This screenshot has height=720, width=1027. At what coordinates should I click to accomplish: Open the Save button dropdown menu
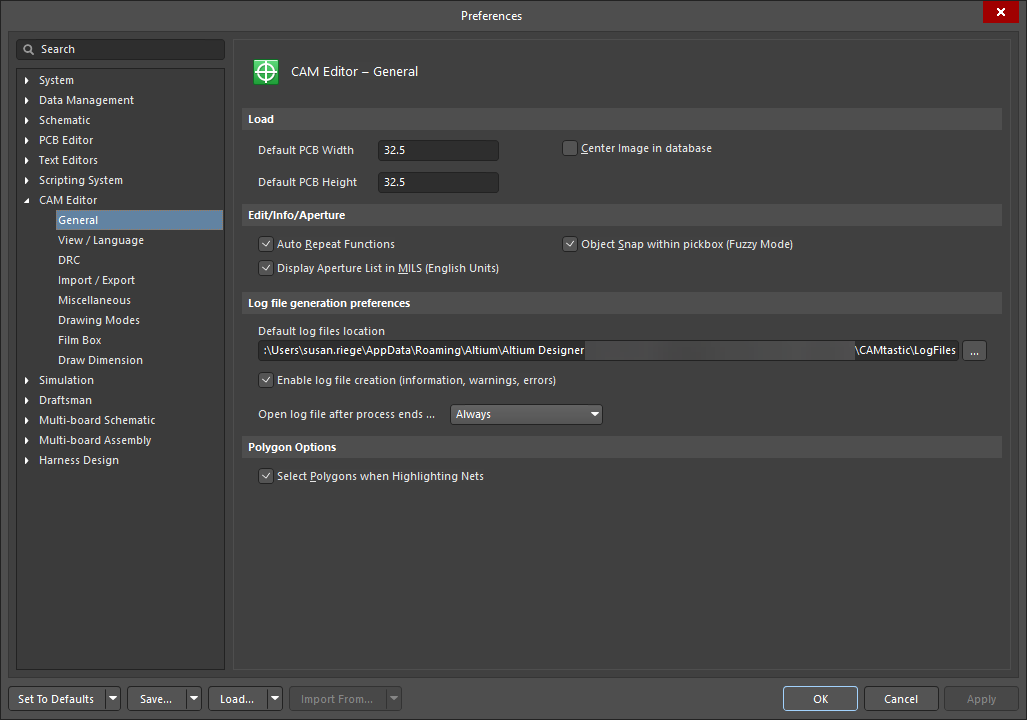pos(192,698)
